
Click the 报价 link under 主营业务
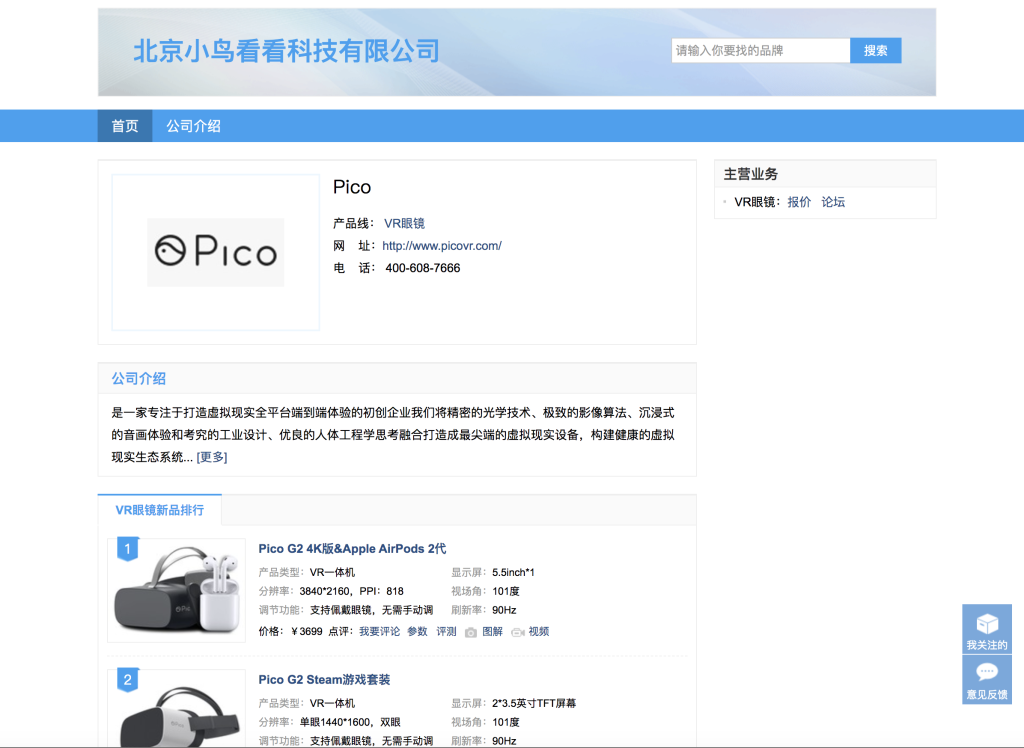click(x=799, y=202)
